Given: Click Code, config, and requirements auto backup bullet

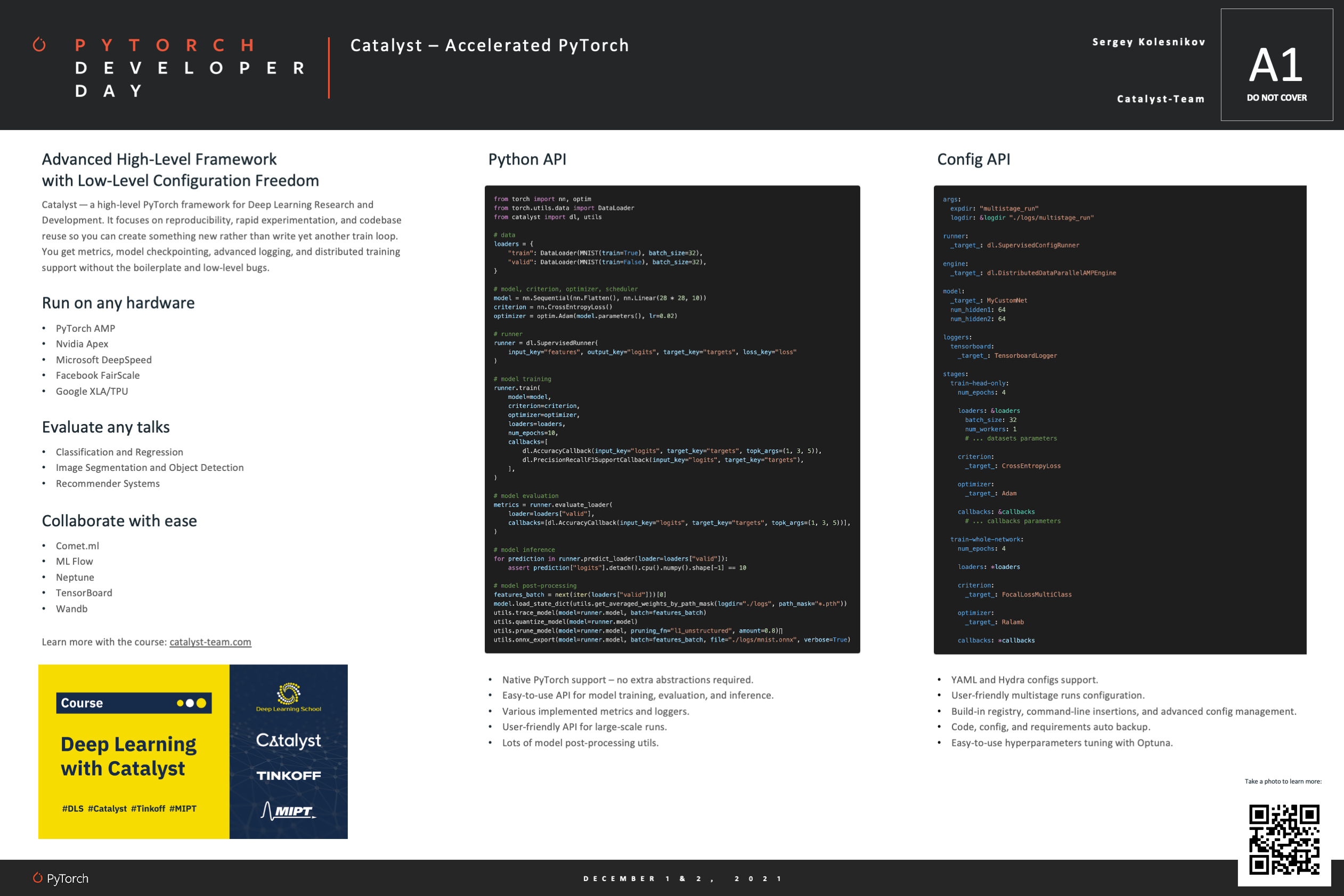Looking at the screenshot, I should pyautogui.click(x=1050, y=727).
